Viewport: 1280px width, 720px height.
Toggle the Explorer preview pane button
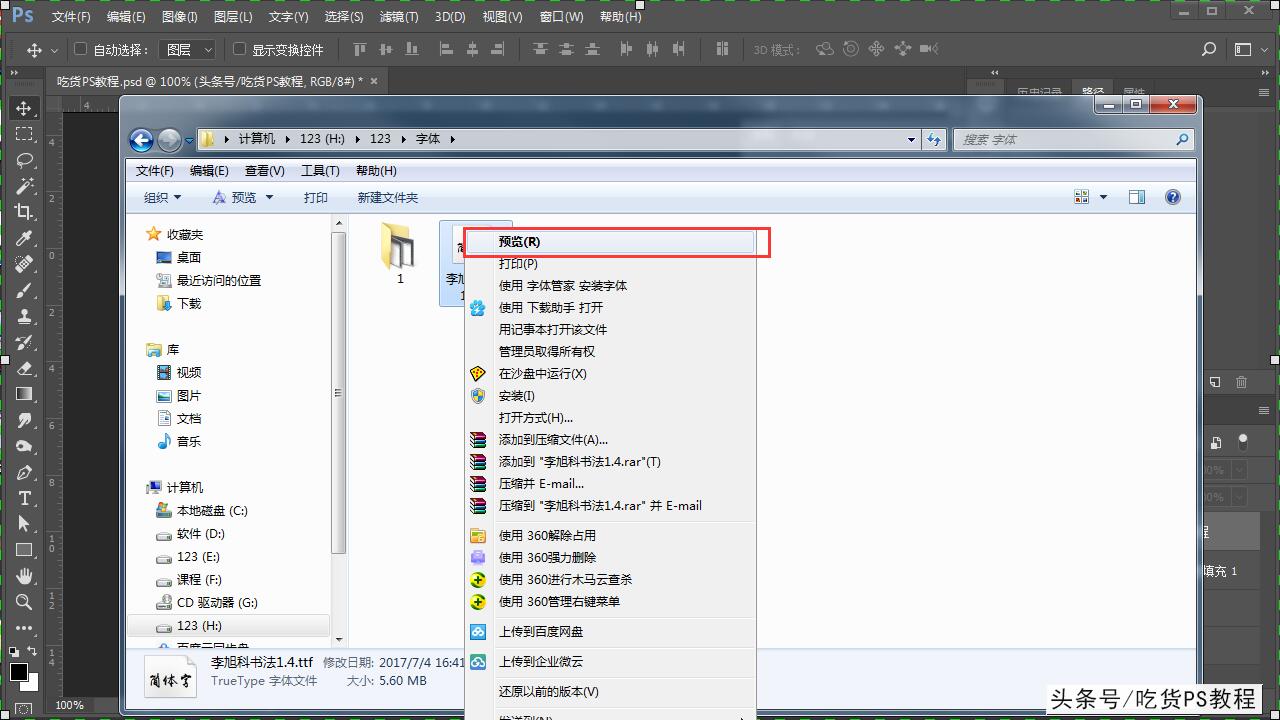[x=1137, y=197]
